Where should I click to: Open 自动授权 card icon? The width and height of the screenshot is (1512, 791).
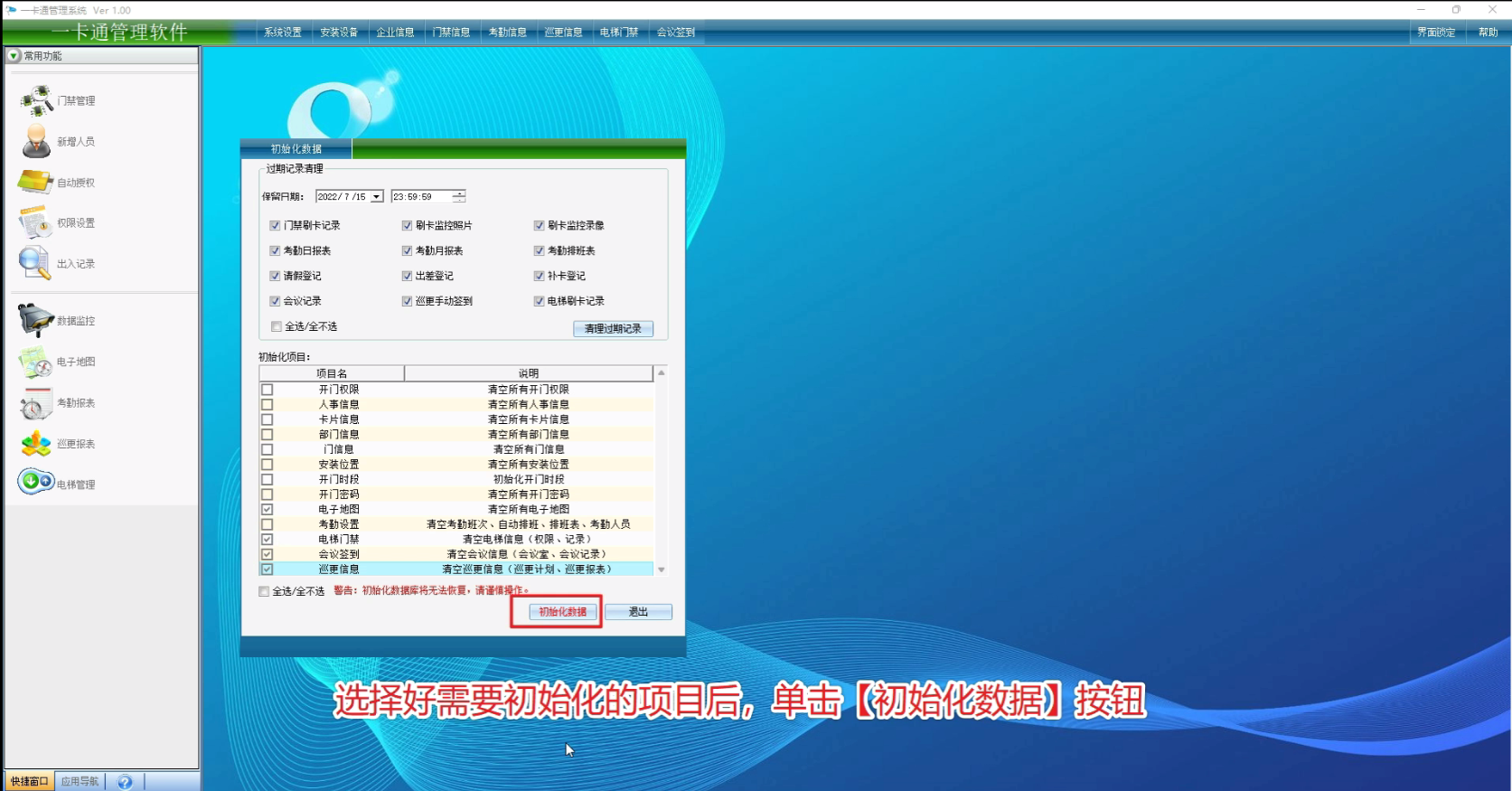tap(36, 182)
